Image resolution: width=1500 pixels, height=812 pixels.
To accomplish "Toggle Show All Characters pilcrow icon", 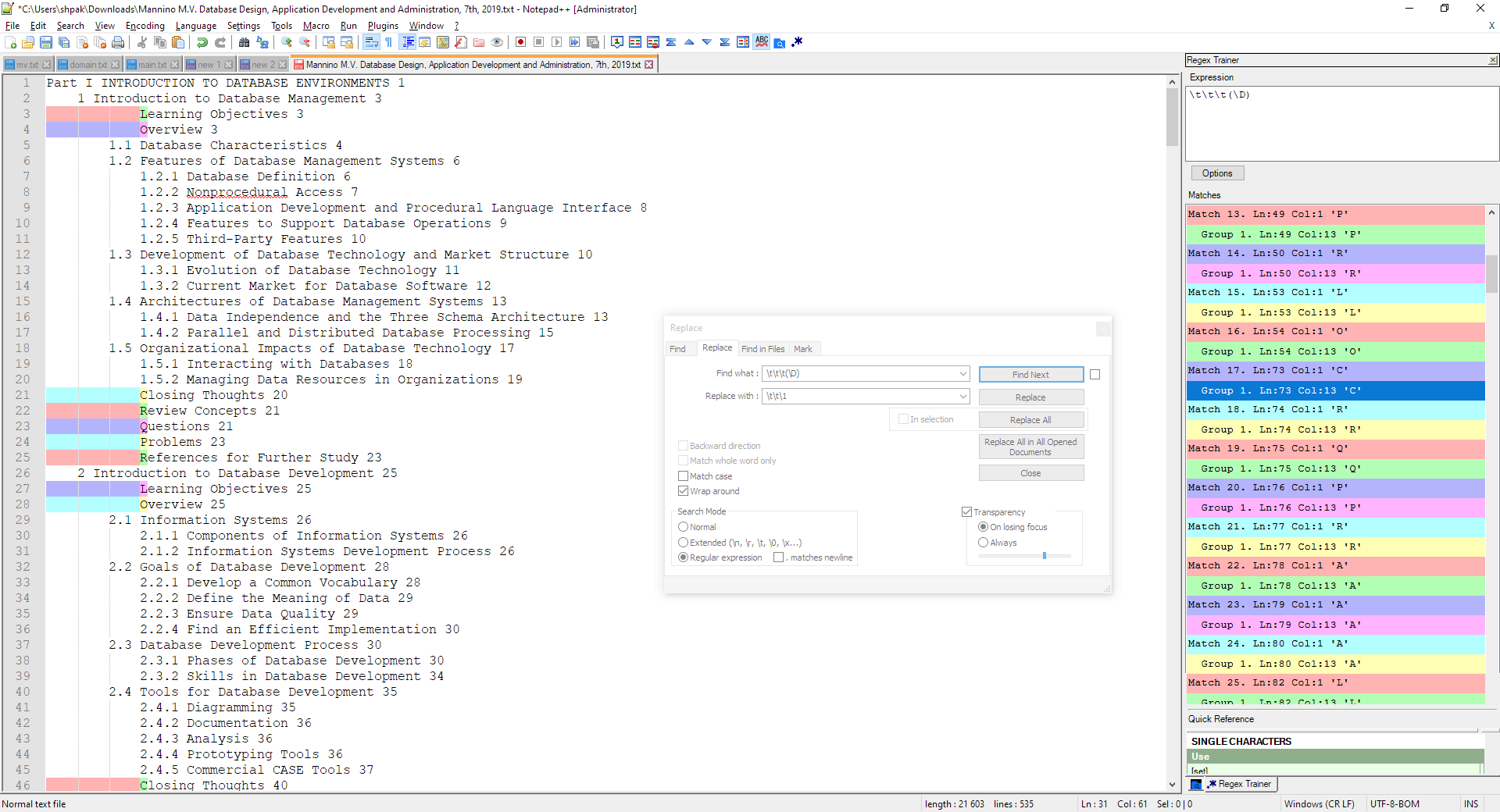I will [389, 42].
